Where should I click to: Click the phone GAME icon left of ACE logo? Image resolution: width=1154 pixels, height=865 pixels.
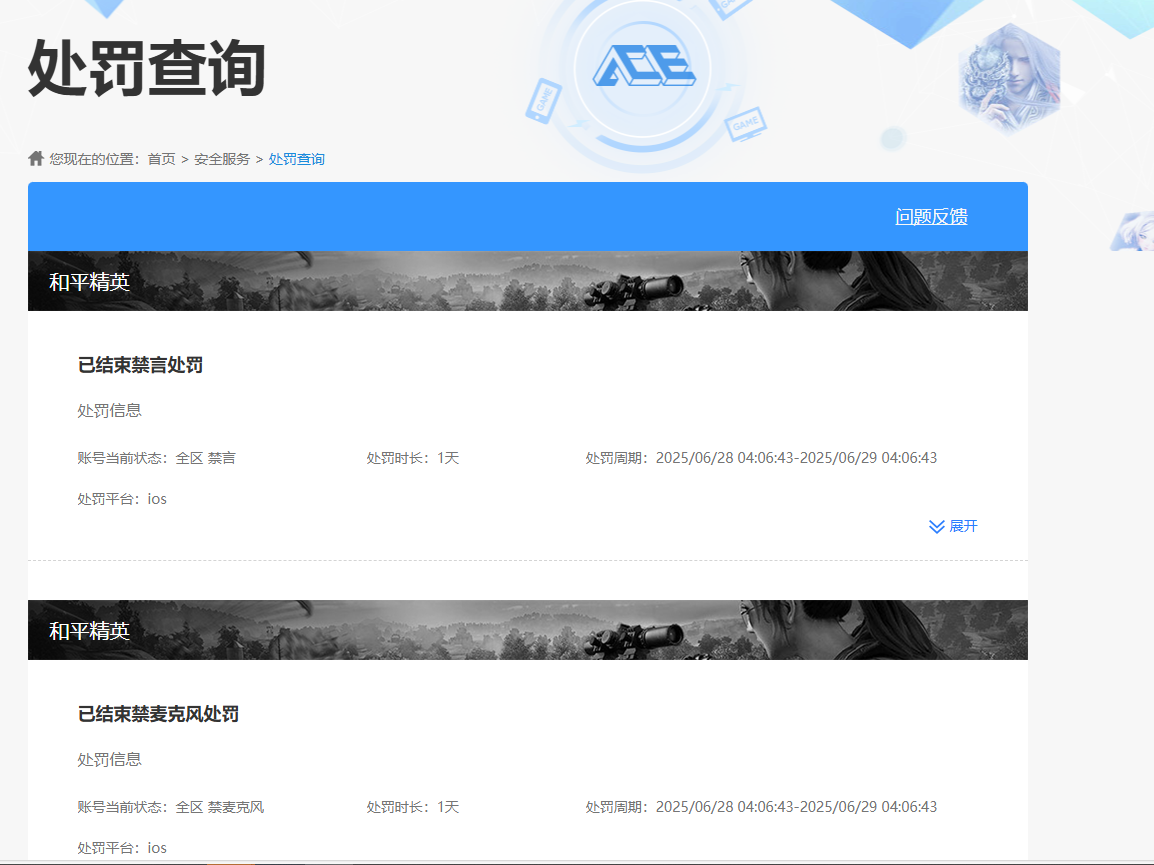point(543,101)
